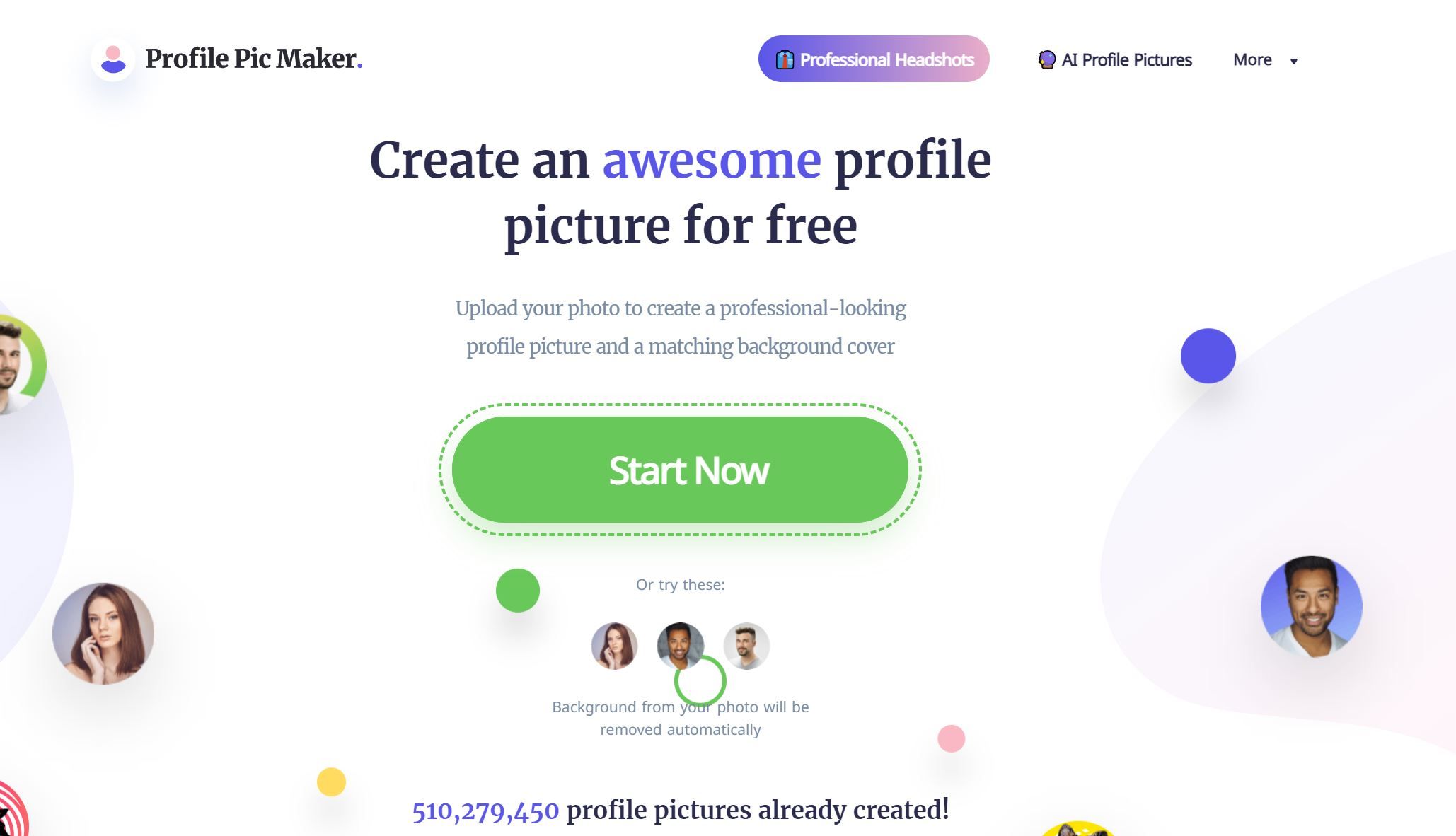Click the first sample female portrait thumbnail
Image resolution: width=1456 pixels, height=836 pixels.
614,645
